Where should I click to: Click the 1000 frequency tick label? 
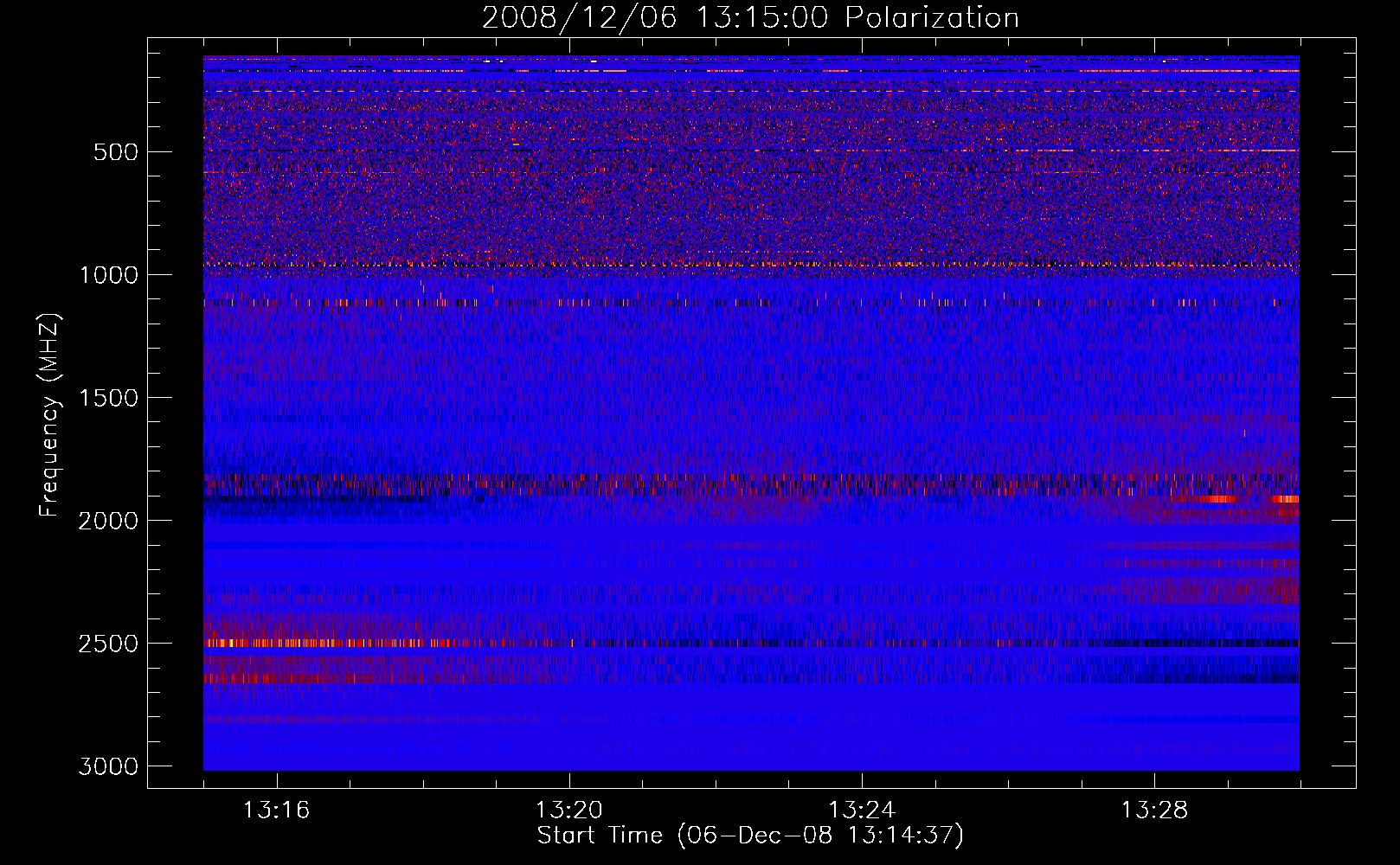pos(108,275)
